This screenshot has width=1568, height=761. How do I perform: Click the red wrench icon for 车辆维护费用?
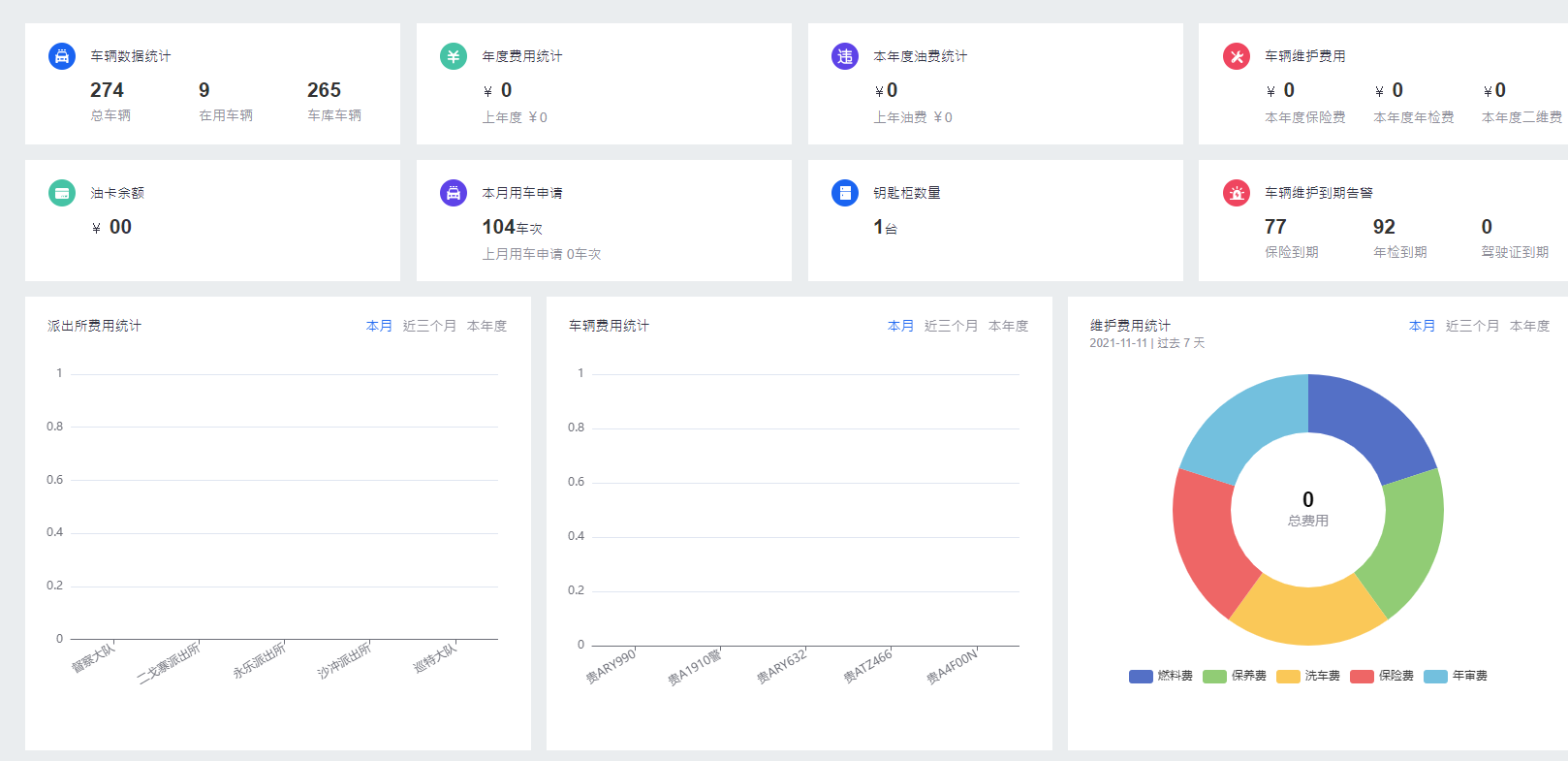click(1237, 56)
